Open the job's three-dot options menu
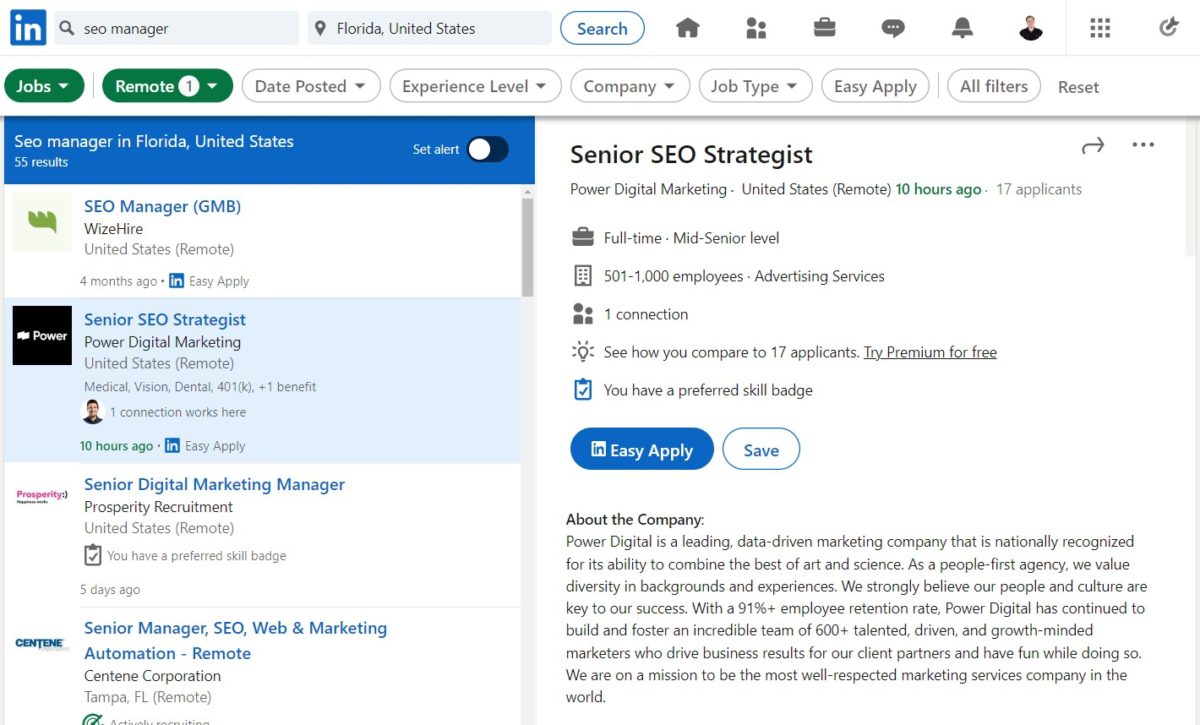The height and width of the screenshot is (725, 1200). [x=1142, y=145]
